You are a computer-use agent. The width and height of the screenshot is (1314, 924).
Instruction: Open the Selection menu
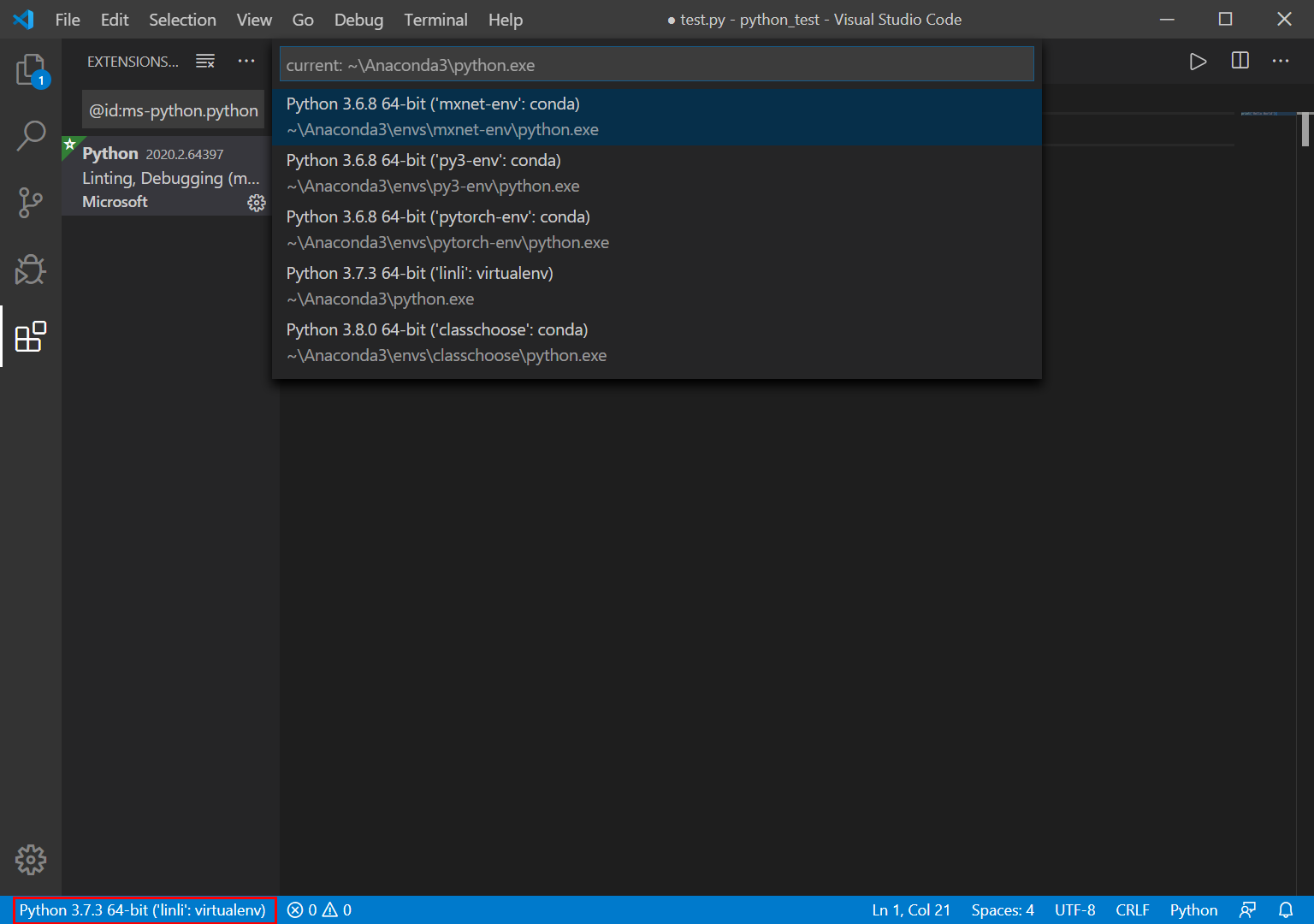click(182, 20)
